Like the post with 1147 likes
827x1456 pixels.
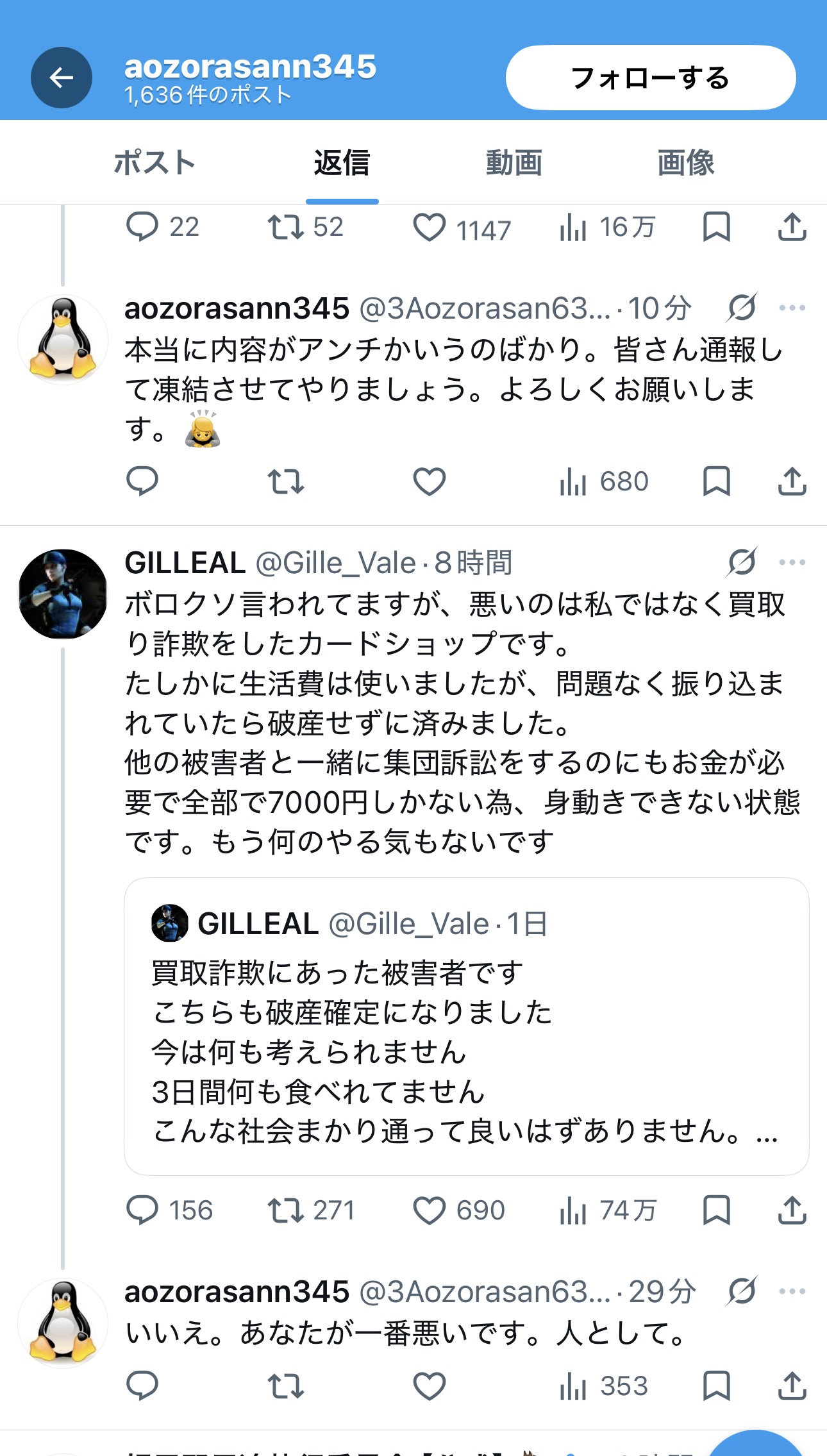point(429,227)
